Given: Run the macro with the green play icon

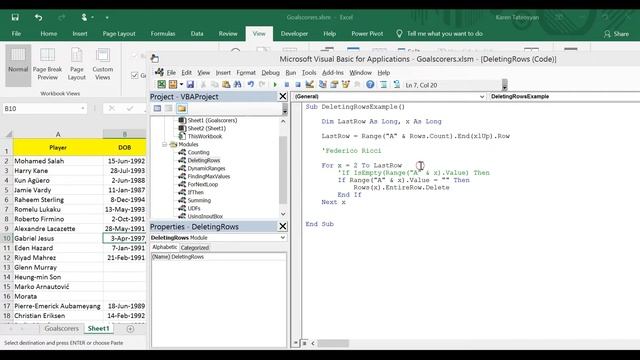Looking at the screenshot, I should pyautogui.click(x=275, y=84).
